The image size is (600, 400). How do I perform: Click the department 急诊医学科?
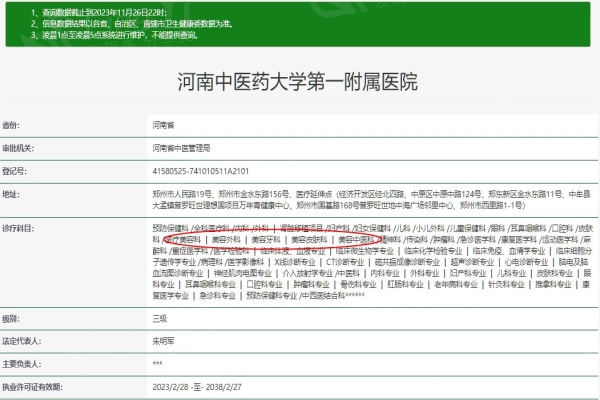[x=478, y=240]
